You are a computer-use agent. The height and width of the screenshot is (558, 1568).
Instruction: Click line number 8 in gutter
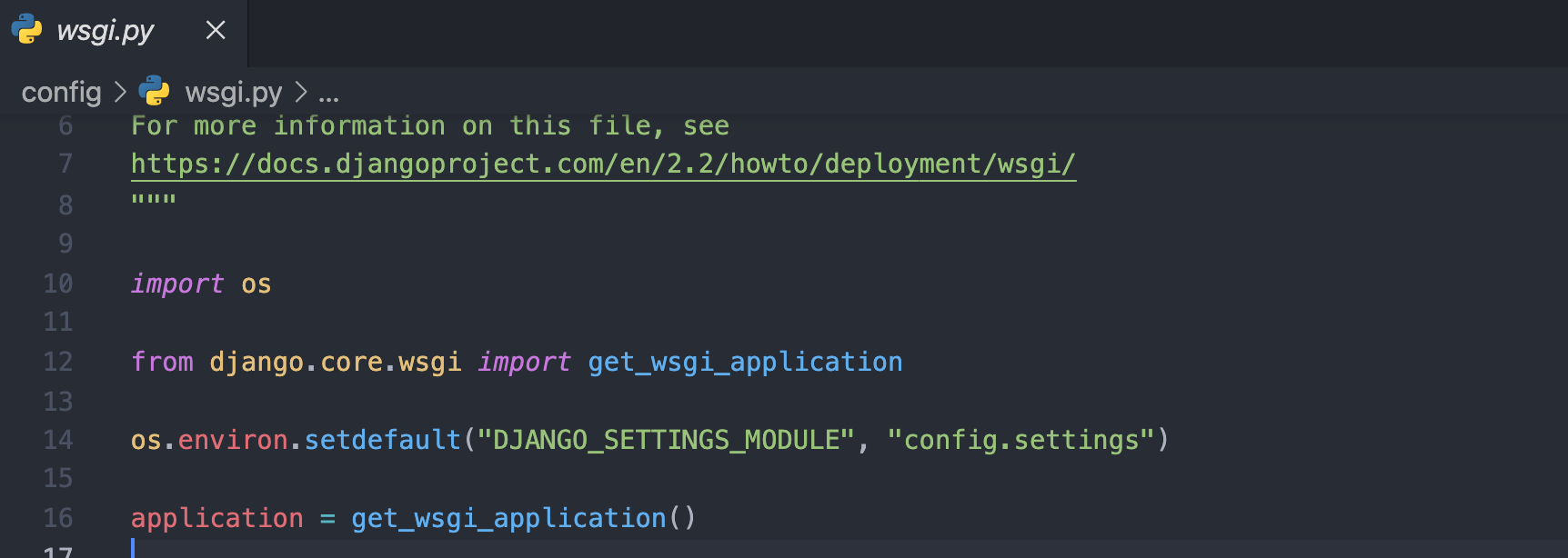pos(65,205)
